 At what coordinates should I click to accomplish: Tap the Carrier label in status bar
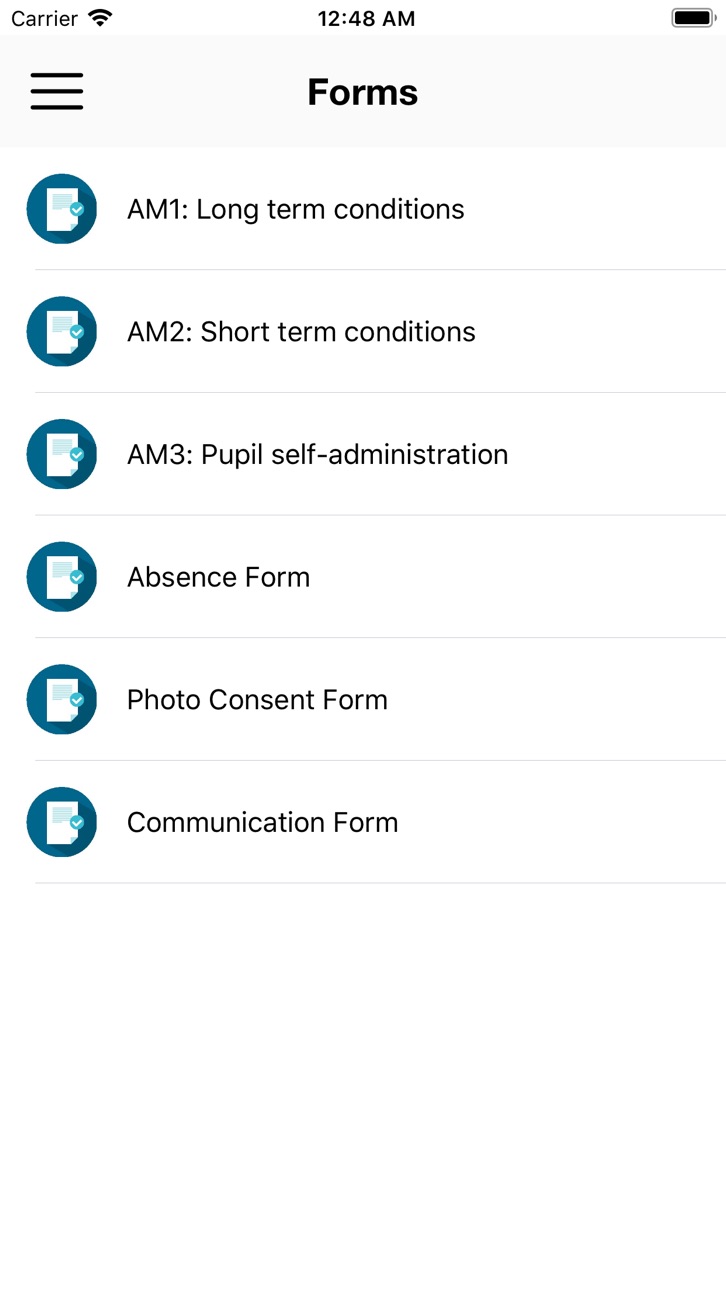(x=45, y=18)
